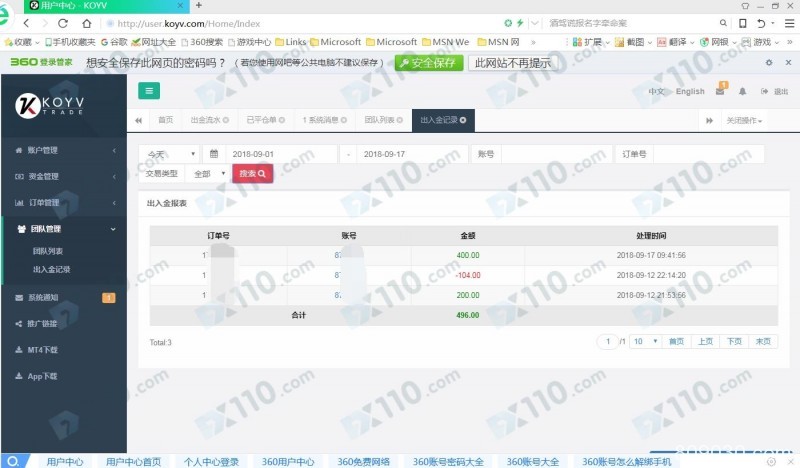Open the 交易类型 全部 dropdown
This screenshot has width=800, height=468.
click(209, 174)
